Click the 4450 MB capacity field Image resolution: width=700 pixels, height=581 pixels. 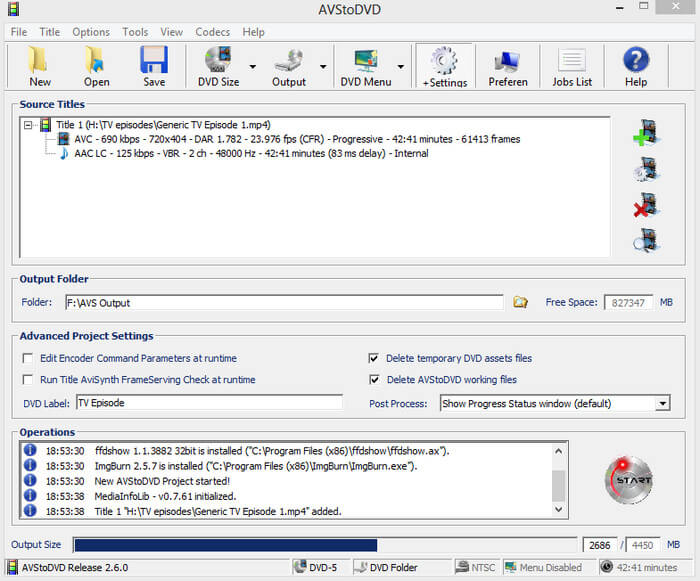[x=642, y=545]
